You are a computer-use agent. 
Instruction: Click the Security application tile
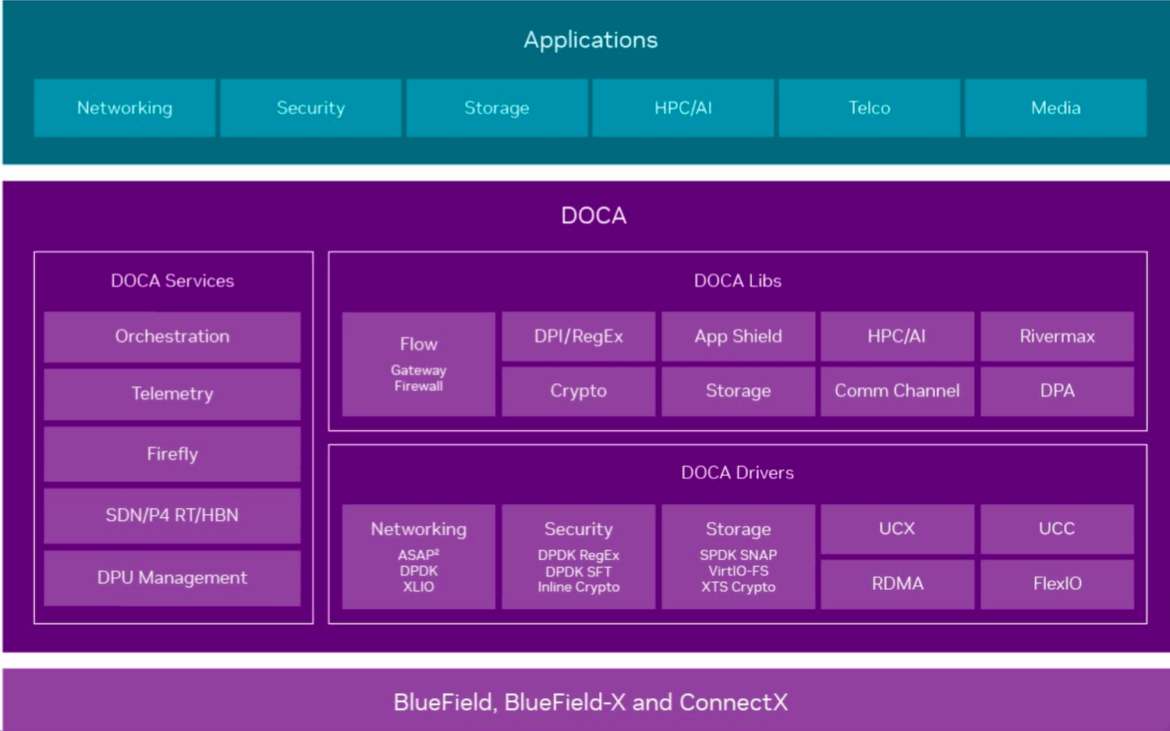pyautogui.click(x=311, y=108)
